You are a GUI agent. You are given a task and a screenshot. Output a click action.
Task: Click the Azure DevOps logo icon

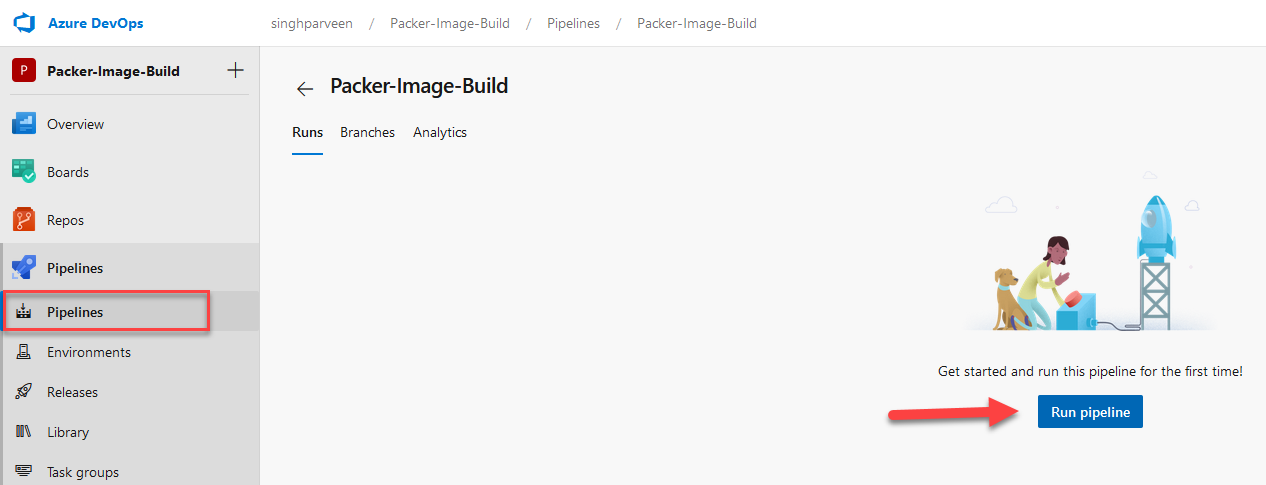pos(24,23)
